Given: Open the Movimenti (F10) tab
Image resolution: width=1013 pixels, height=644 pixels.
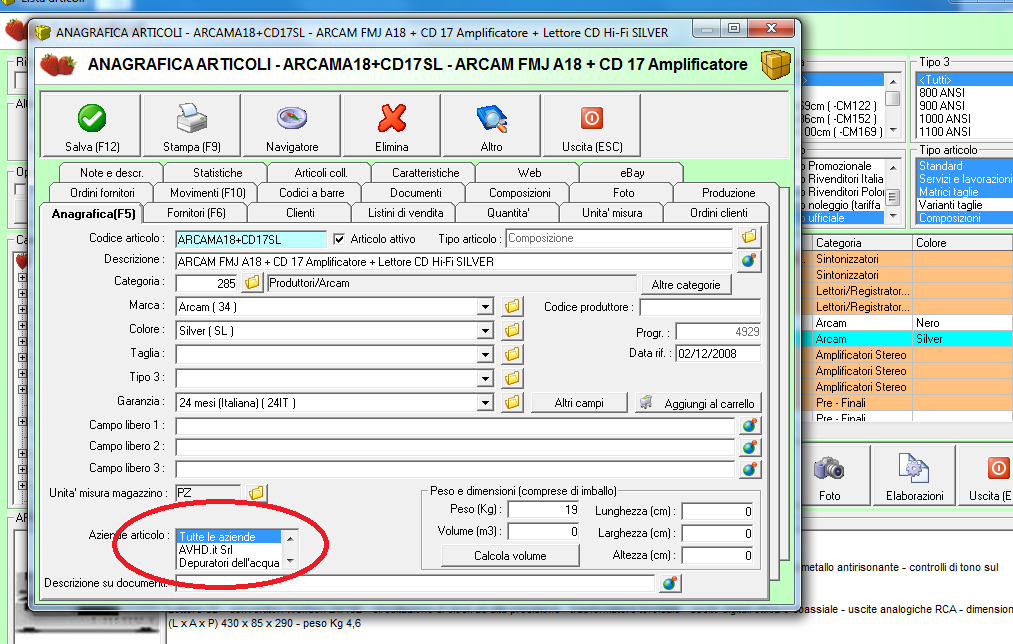Looking at the screenshot, I should tap(207, 192).
